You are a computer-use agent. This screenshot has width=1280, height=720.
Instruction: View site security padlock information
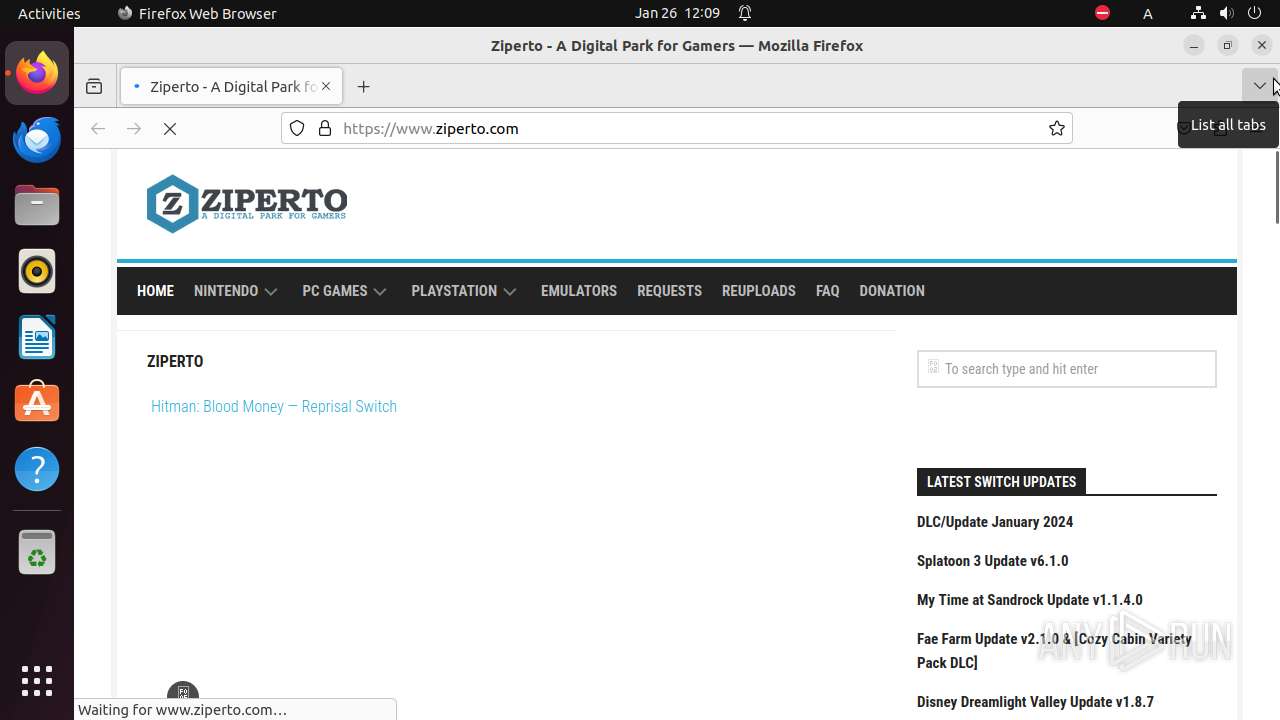324,128
